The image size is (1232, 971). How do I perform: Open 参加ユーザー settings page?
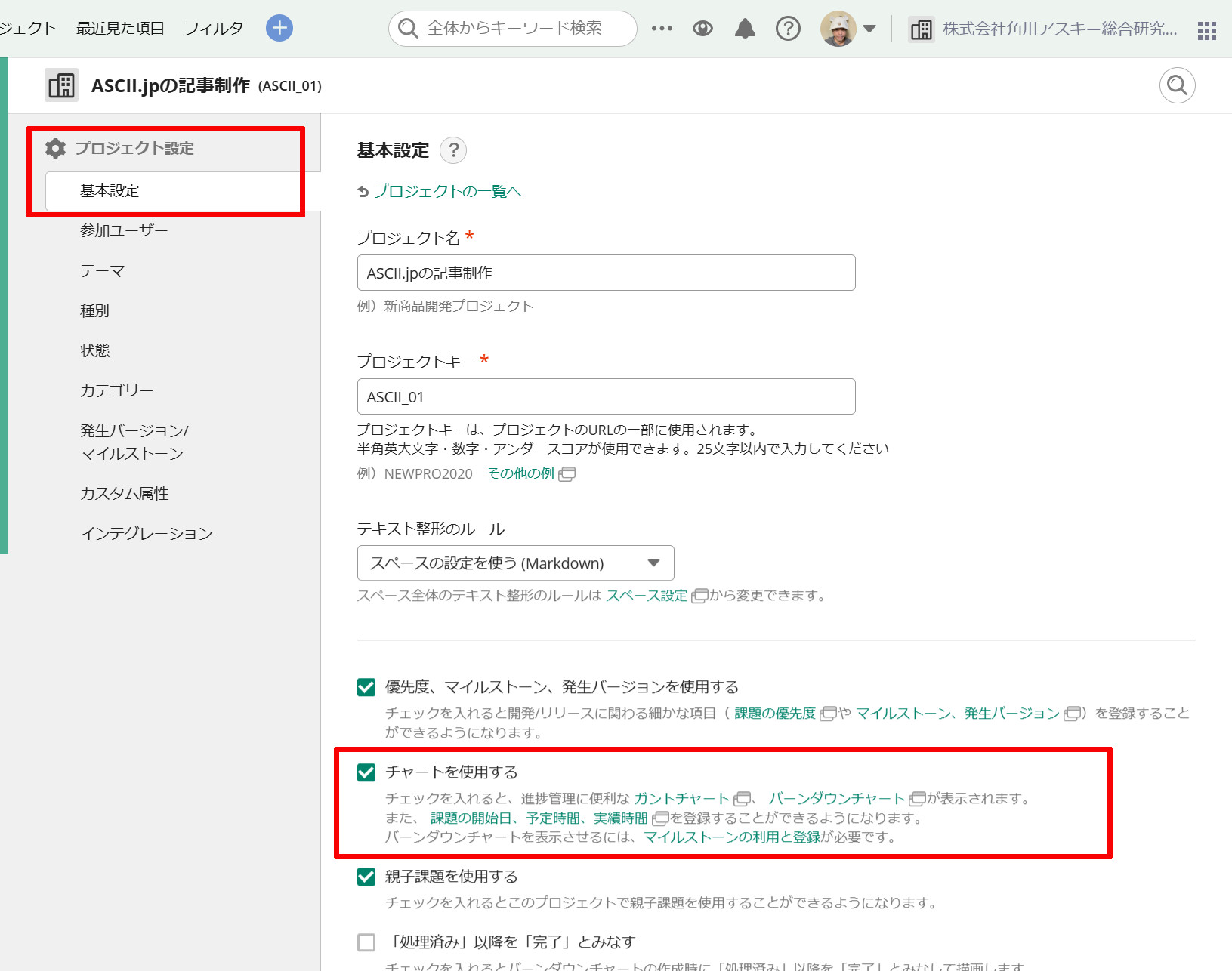(124, 230)
